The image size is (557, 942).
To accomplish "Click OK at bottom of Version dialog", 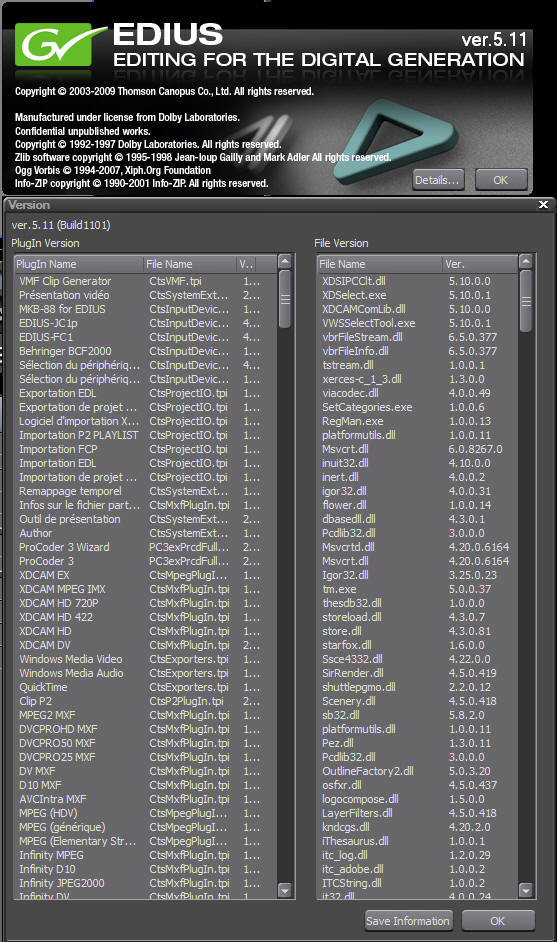I will coord(498,920).
